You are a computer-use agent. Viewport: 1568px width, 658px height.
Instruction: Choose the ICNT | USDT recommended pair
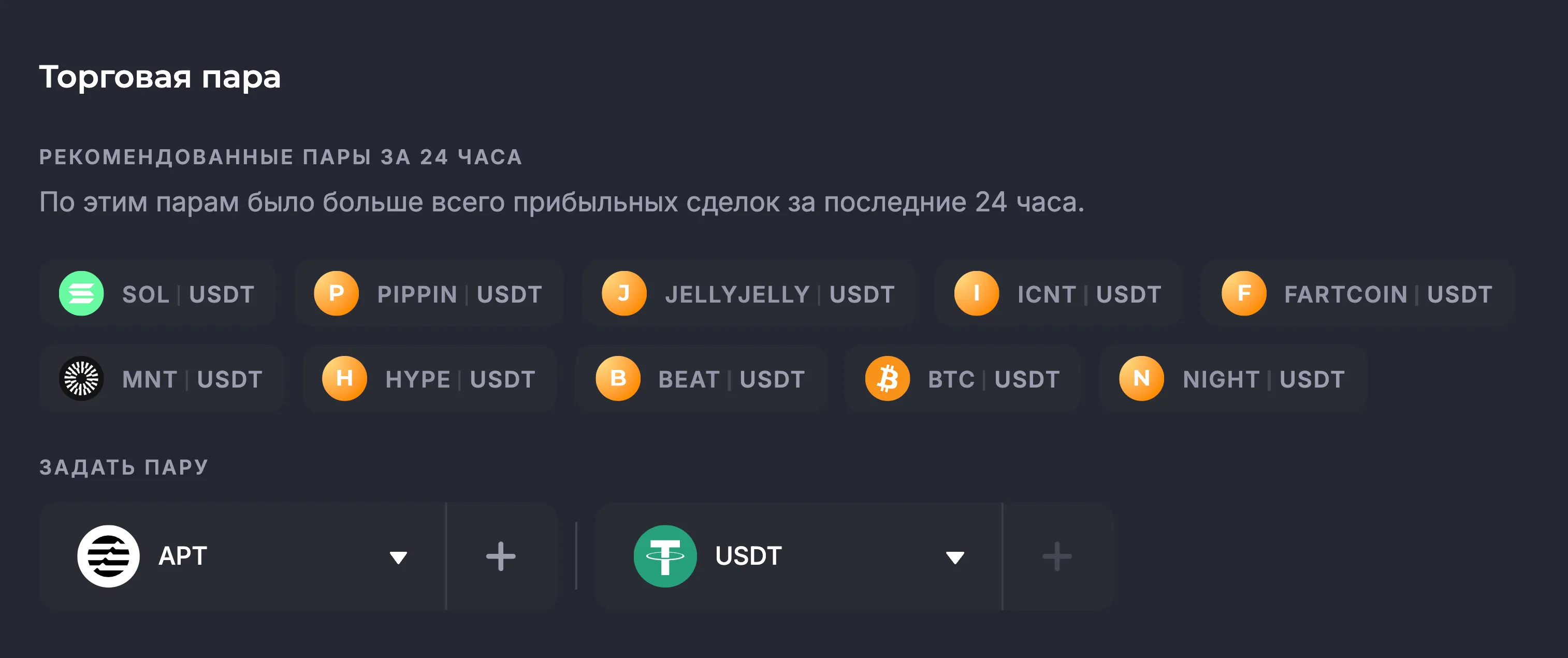pyautogui.click(x=1088, y=295)
